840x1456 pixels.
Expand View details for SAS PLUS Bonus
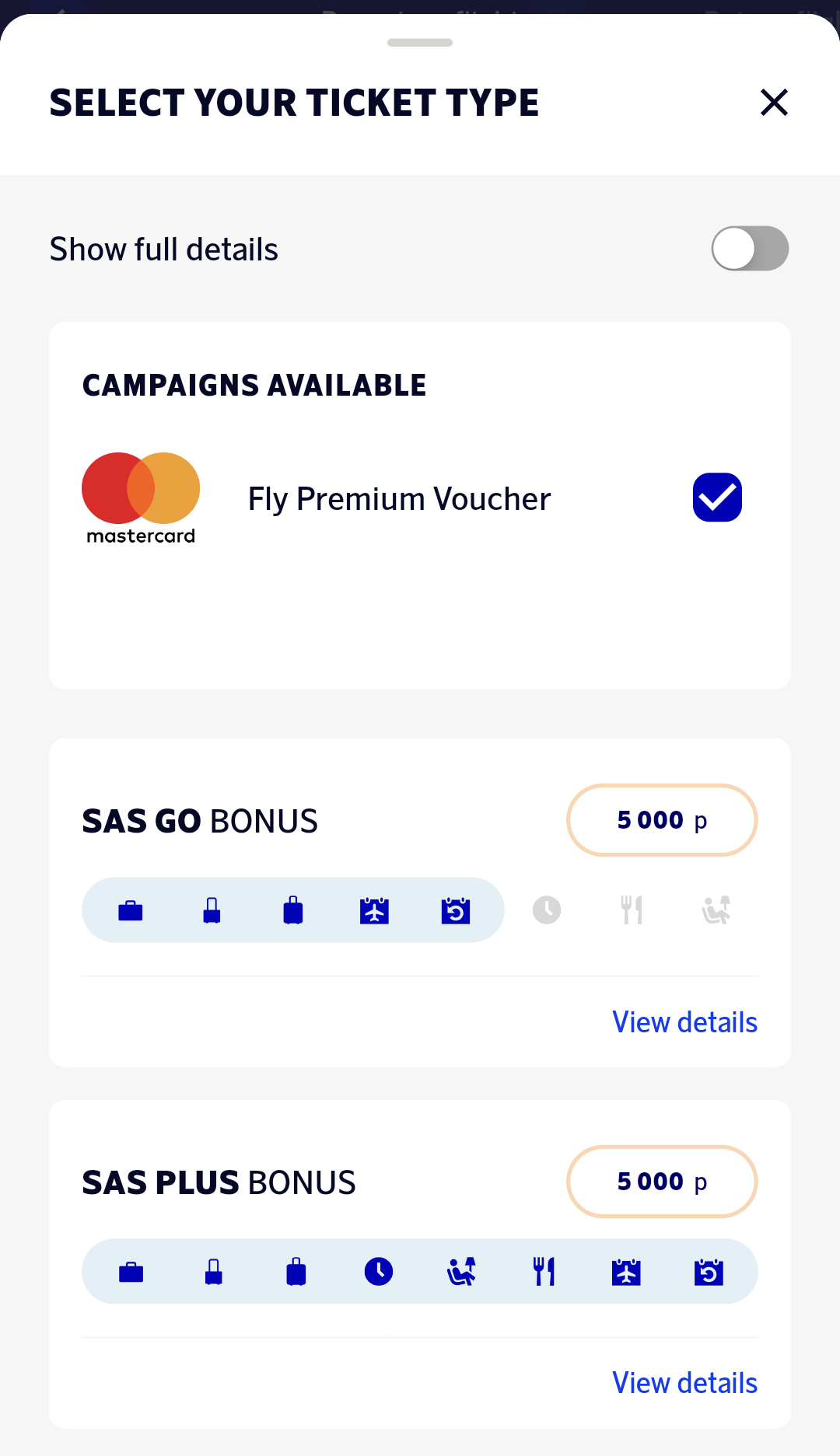tap(684, 1383)
